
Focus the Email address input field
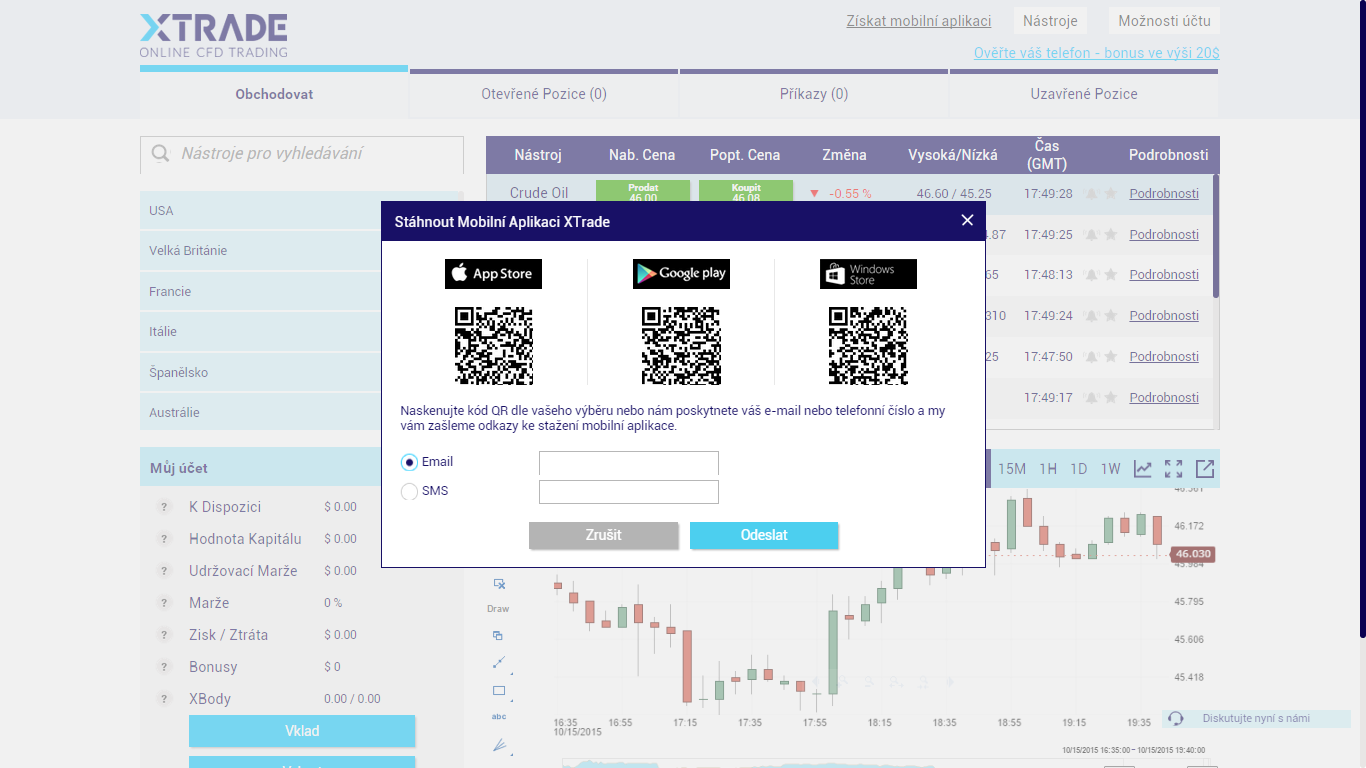(629, 463)
